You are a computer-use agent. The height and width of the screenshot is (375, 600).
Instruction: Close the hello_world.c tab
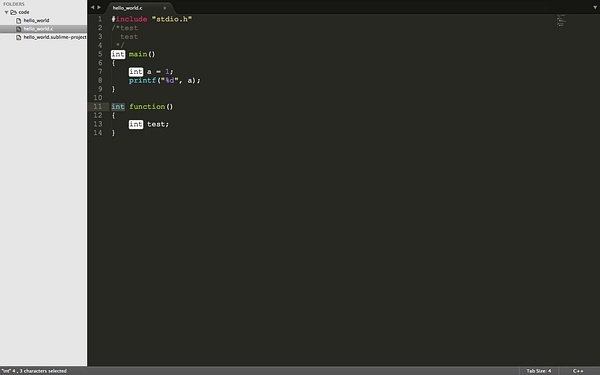tap(165, 8)
